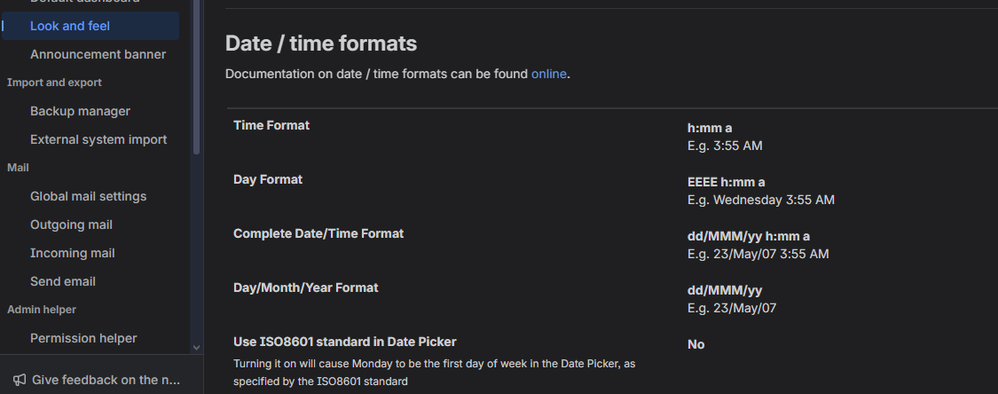Open the Look and feel settings page

pyautogui.click(x=90, y=26)
